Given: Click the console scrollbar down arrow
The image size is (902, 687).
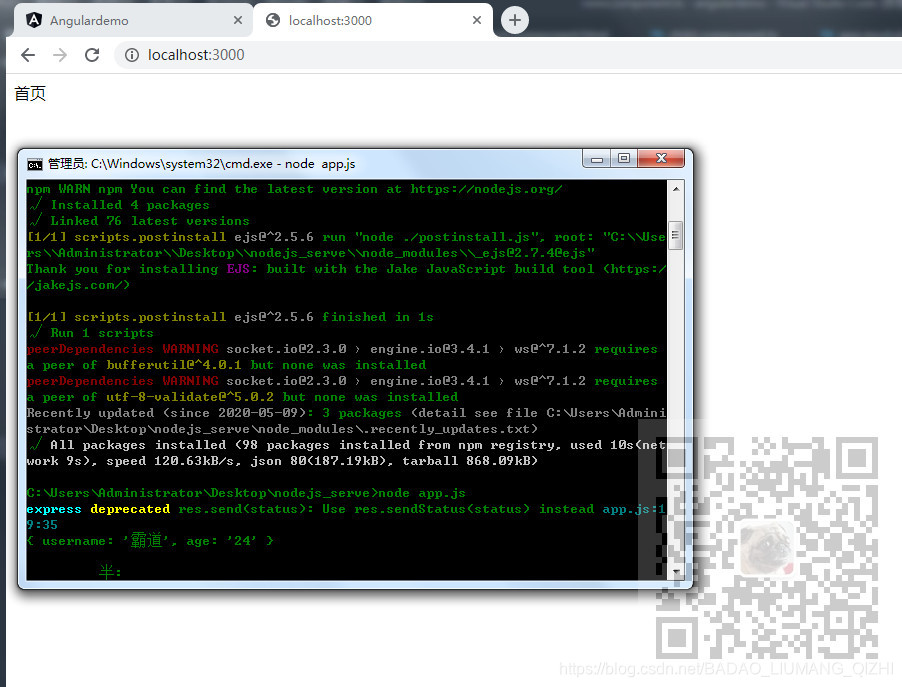Looking at the screenshot, I should point(676,572).
